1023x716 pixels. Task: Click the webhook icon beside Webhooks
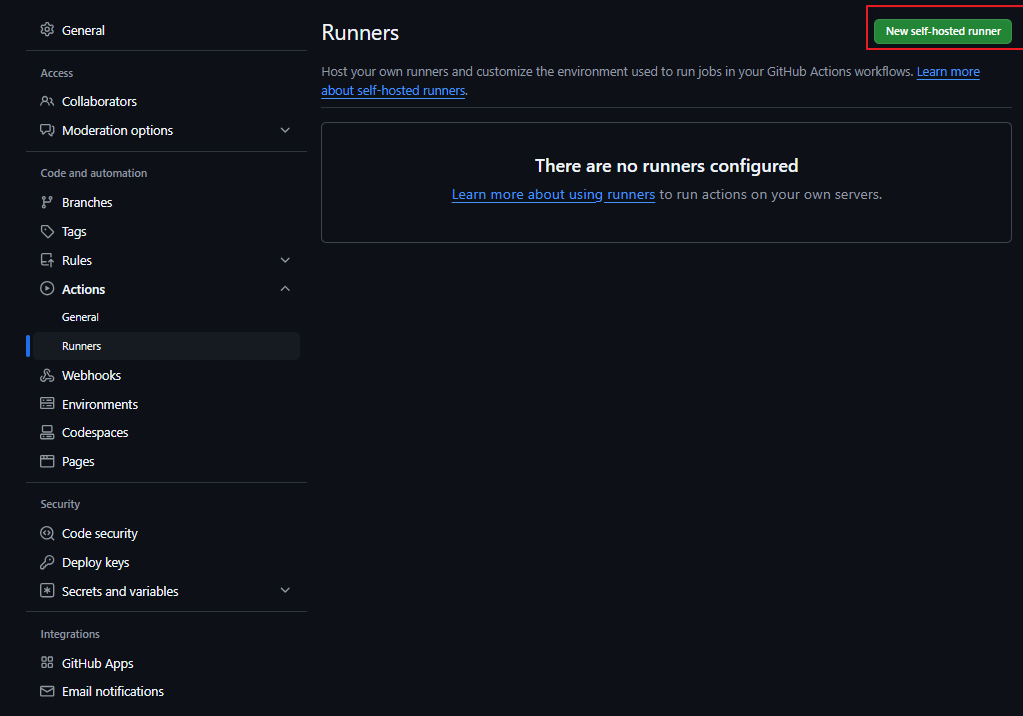[47, 375]
